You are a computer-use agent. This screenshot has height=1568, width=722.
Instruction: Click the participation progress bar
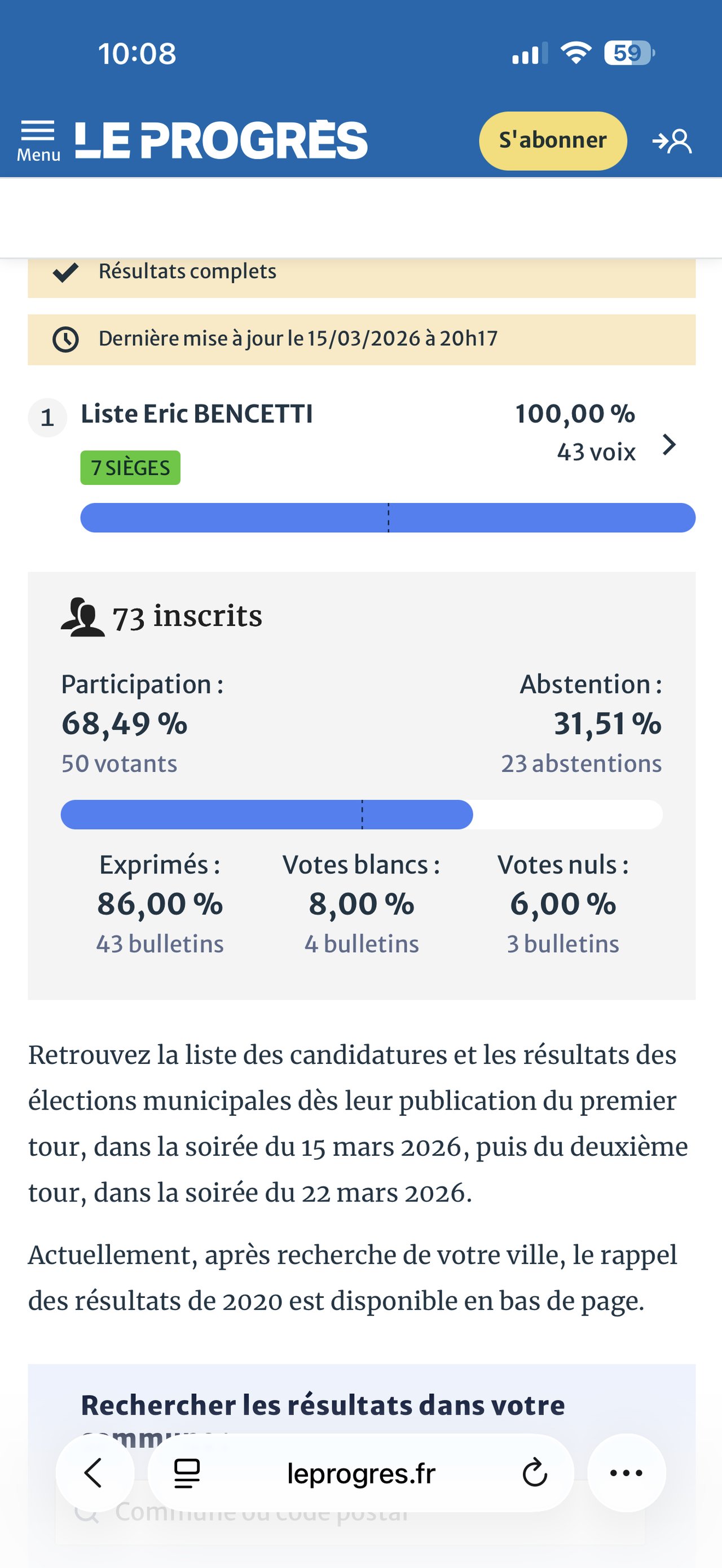(361, 814)
